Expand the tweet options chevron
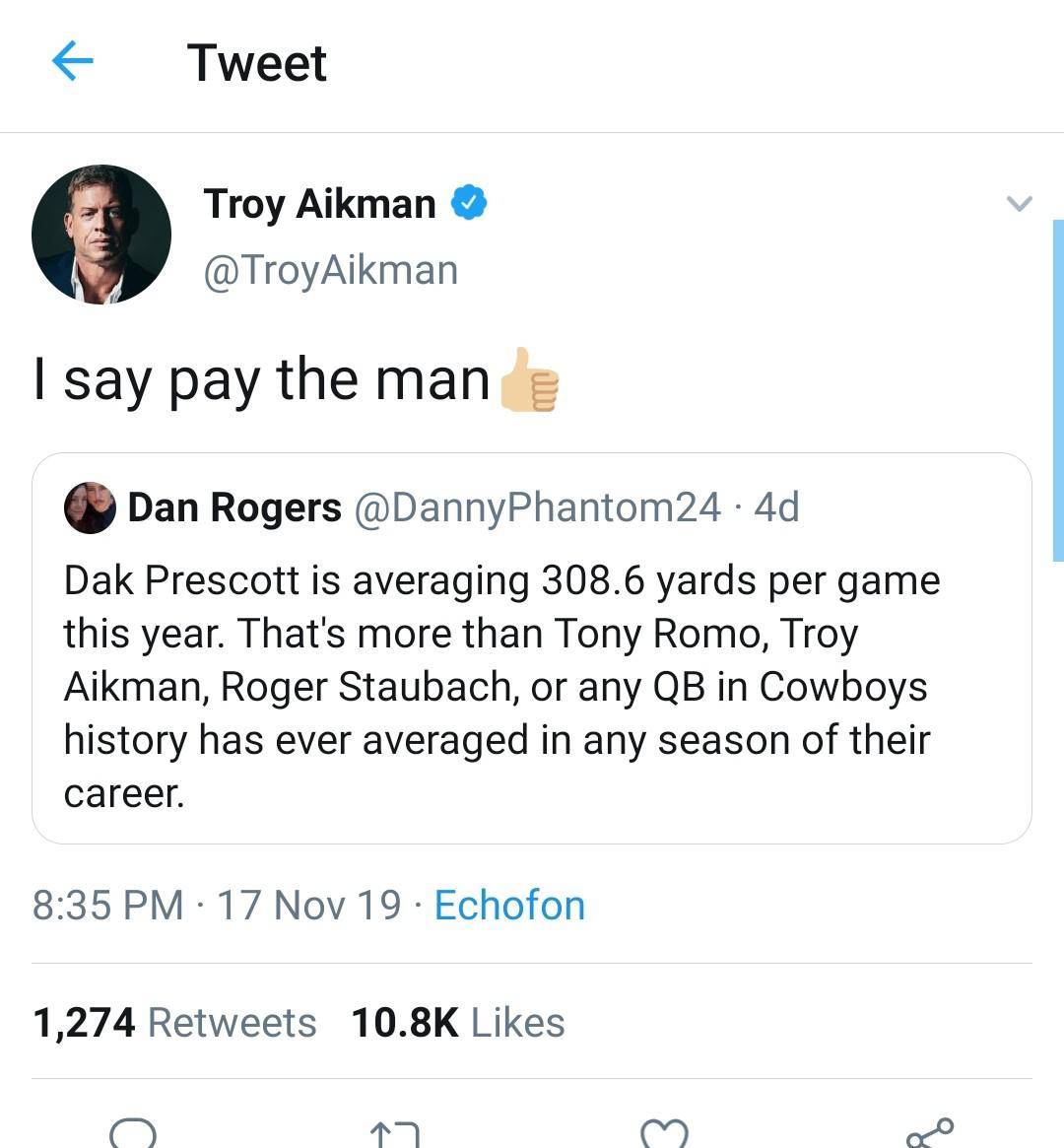 (x=1019, y=204)
